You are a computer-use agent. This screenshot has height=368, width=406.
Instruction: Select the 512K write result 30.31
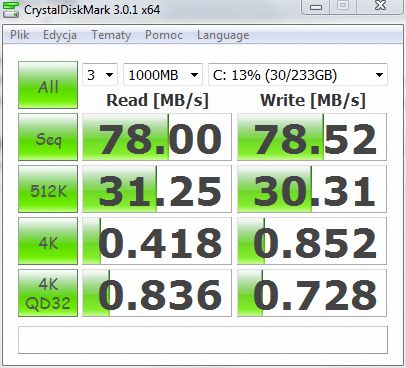tap(312, 189)
